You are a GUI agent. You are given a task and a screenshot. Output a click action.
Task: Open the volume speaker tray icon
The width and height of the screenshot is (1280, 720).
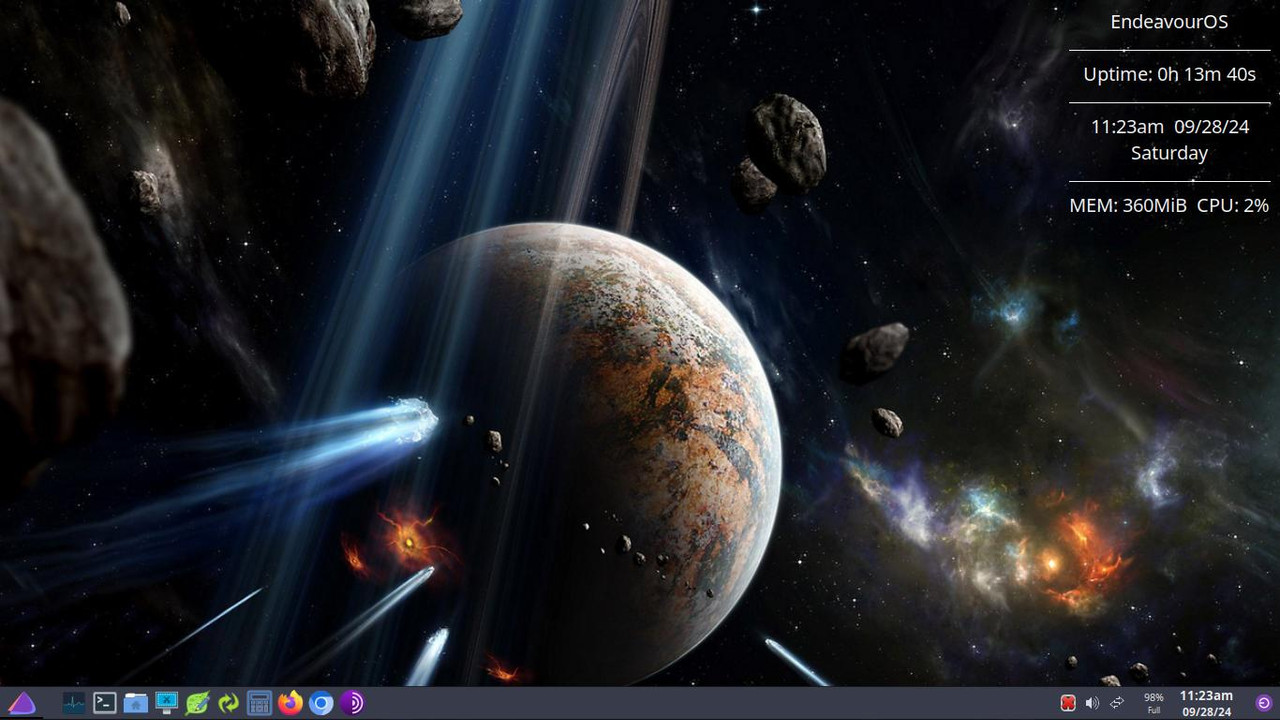1092,703
